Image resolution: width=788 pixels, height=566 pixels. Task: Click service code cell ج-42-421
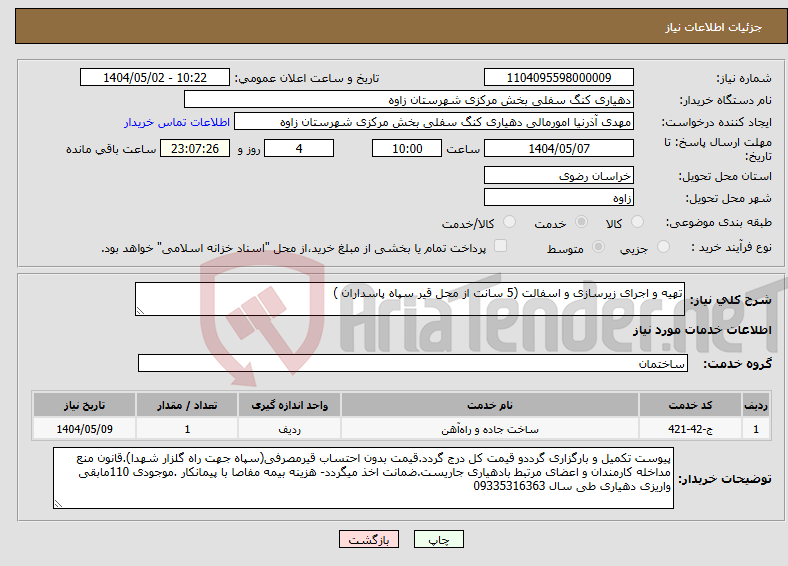coord(691,429)
